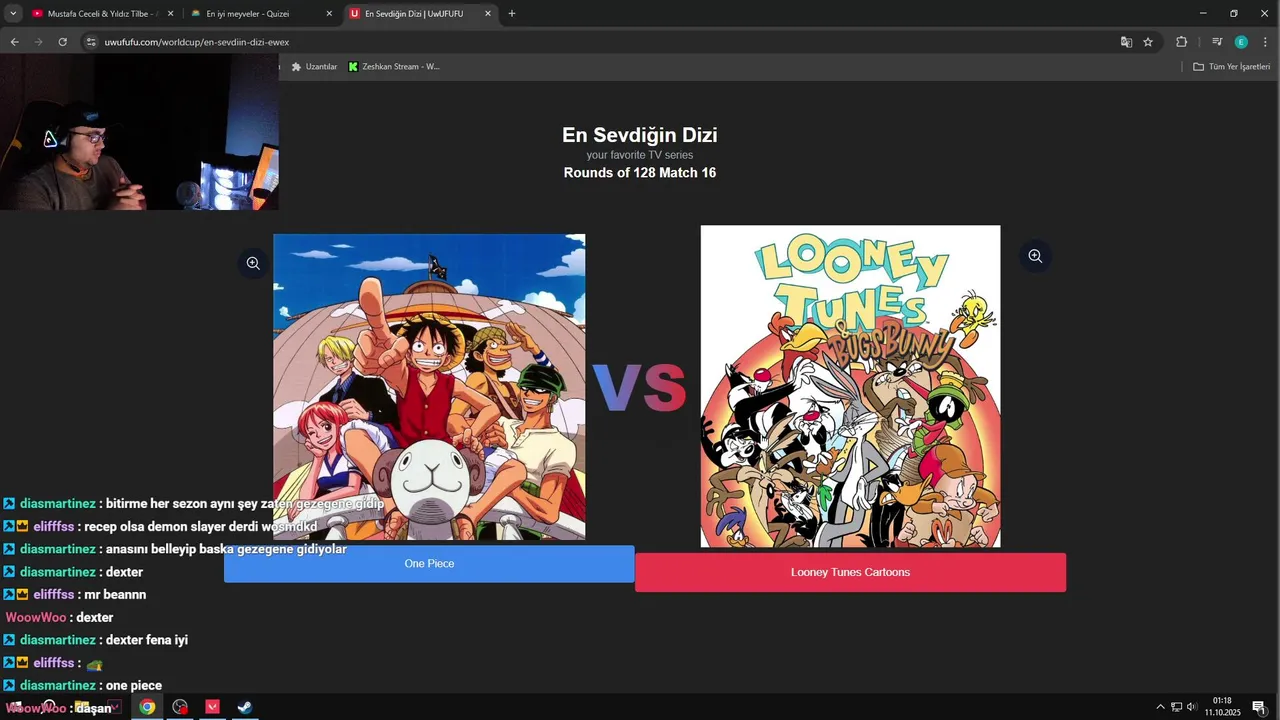Open the volume tray icon
1280x720 pixels.
coord(1192,707)
